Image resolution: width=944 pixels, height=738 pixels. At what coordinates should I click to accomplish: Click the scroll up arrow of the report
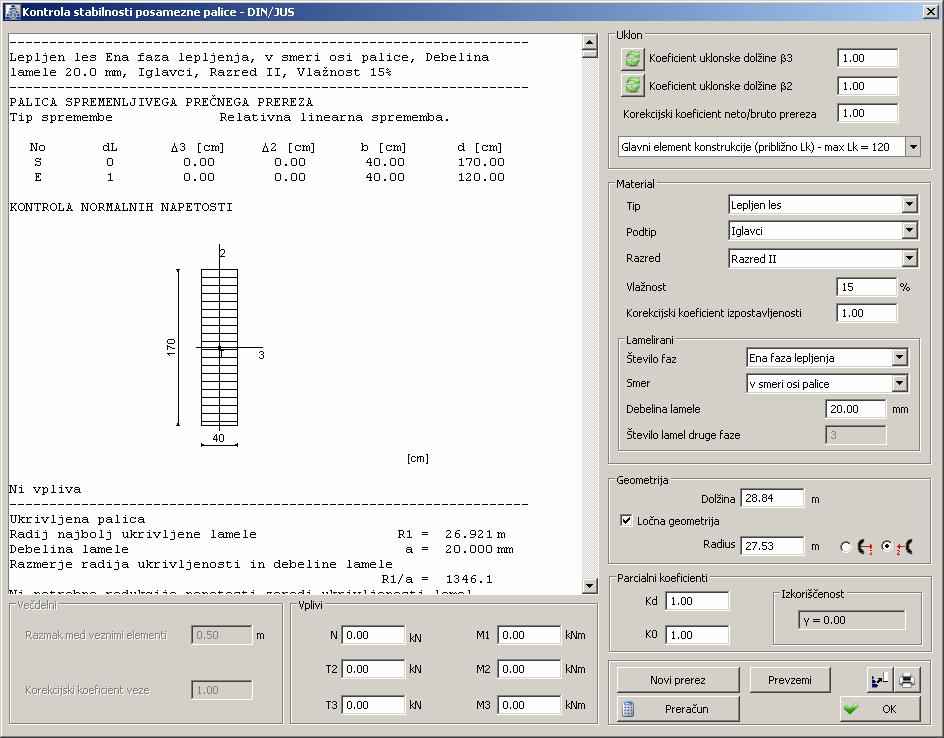[x=589, y=42]
